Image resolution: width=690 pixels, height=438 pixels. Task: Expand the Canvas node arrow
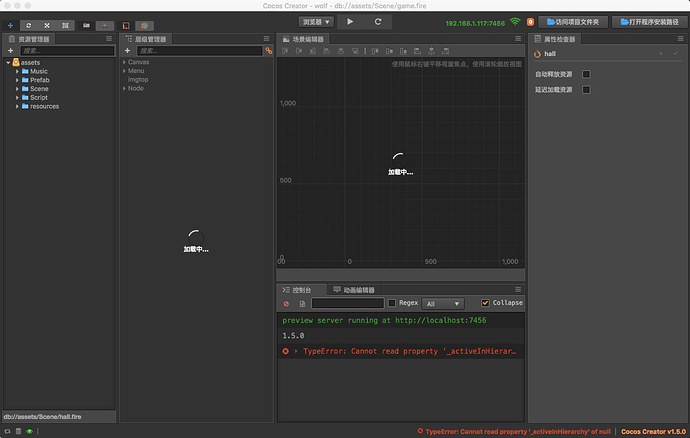(124, 62)
